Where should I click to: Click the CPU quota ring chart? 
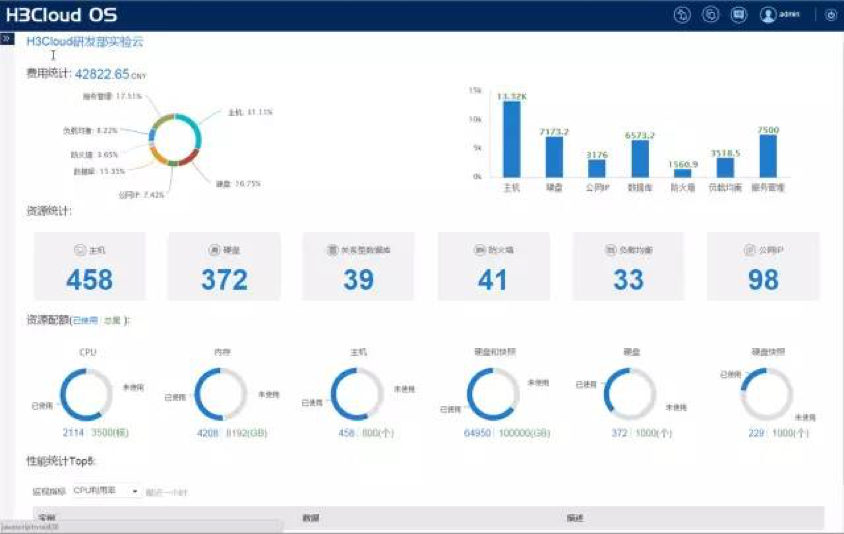87,393
